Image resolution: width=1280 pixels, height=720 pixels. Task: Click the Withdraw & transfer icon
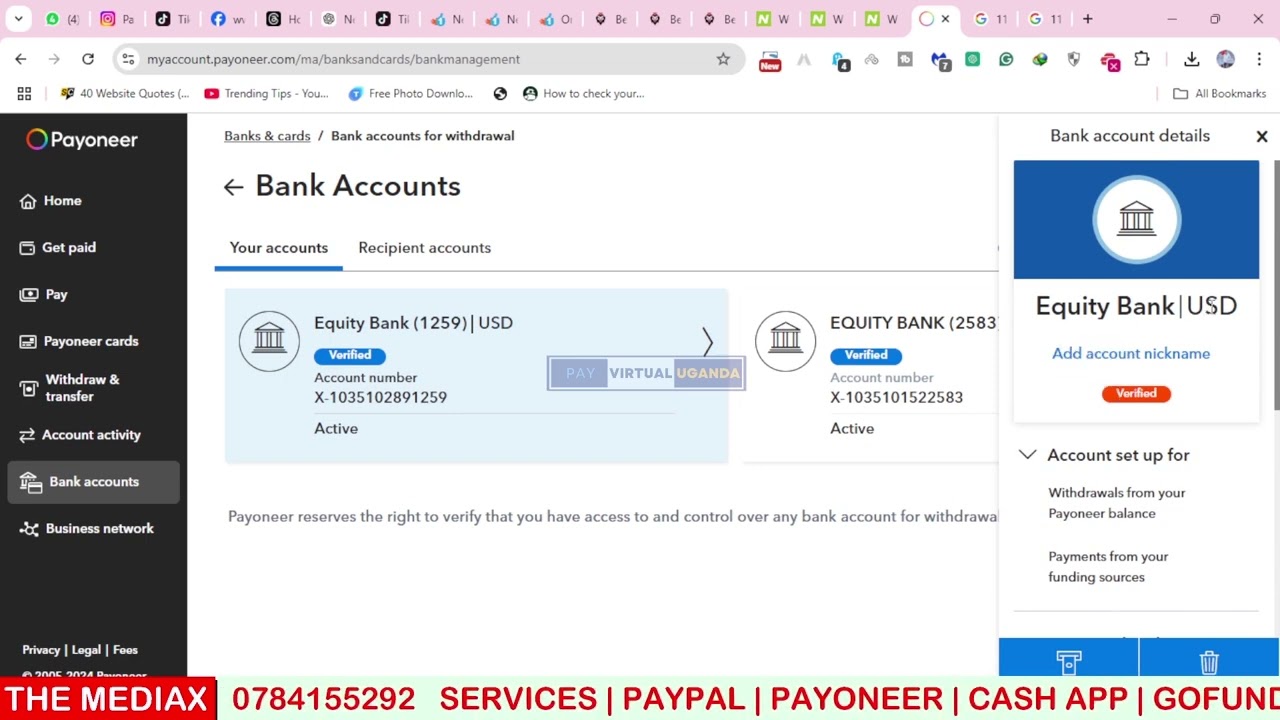point(28,388)
